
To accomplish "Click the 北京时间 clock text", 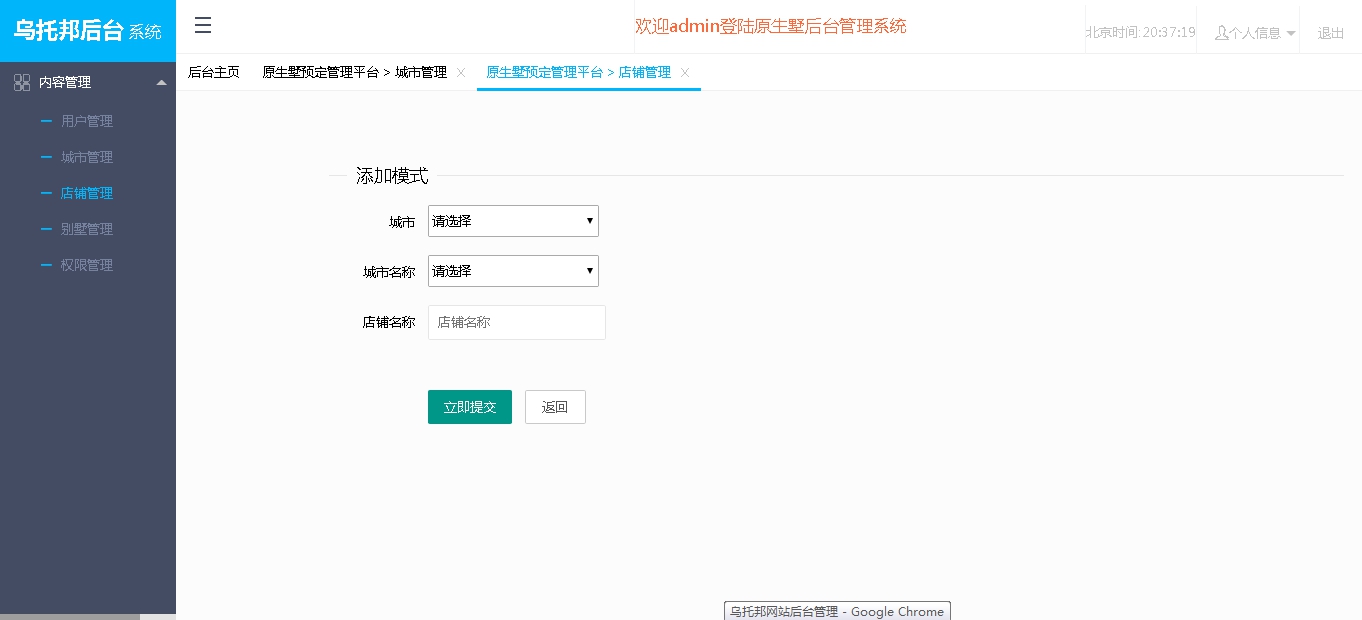I will pyautogui.click(x=1141, y=32).
